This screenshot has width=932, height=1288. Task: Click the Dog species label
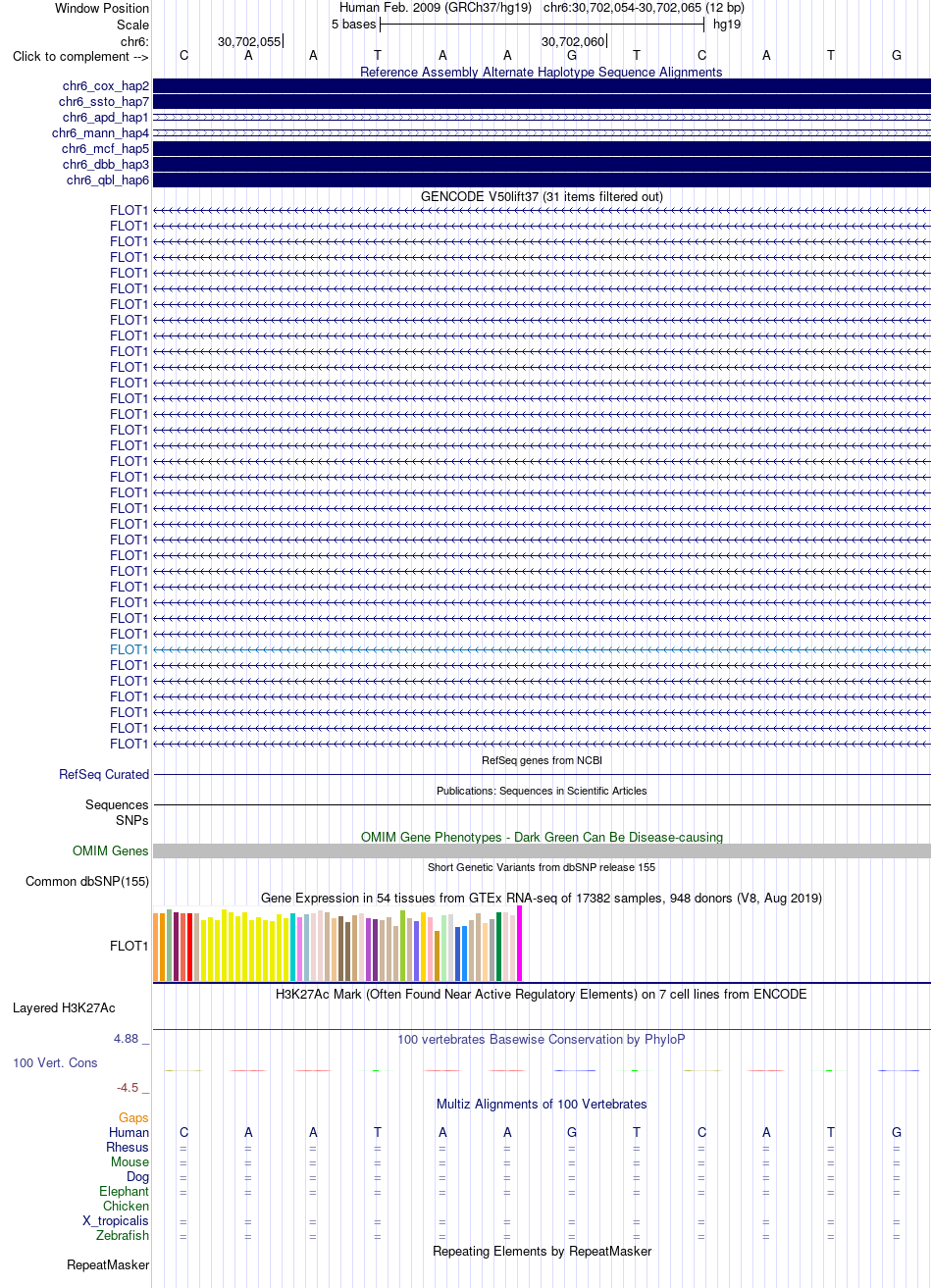137,1177
